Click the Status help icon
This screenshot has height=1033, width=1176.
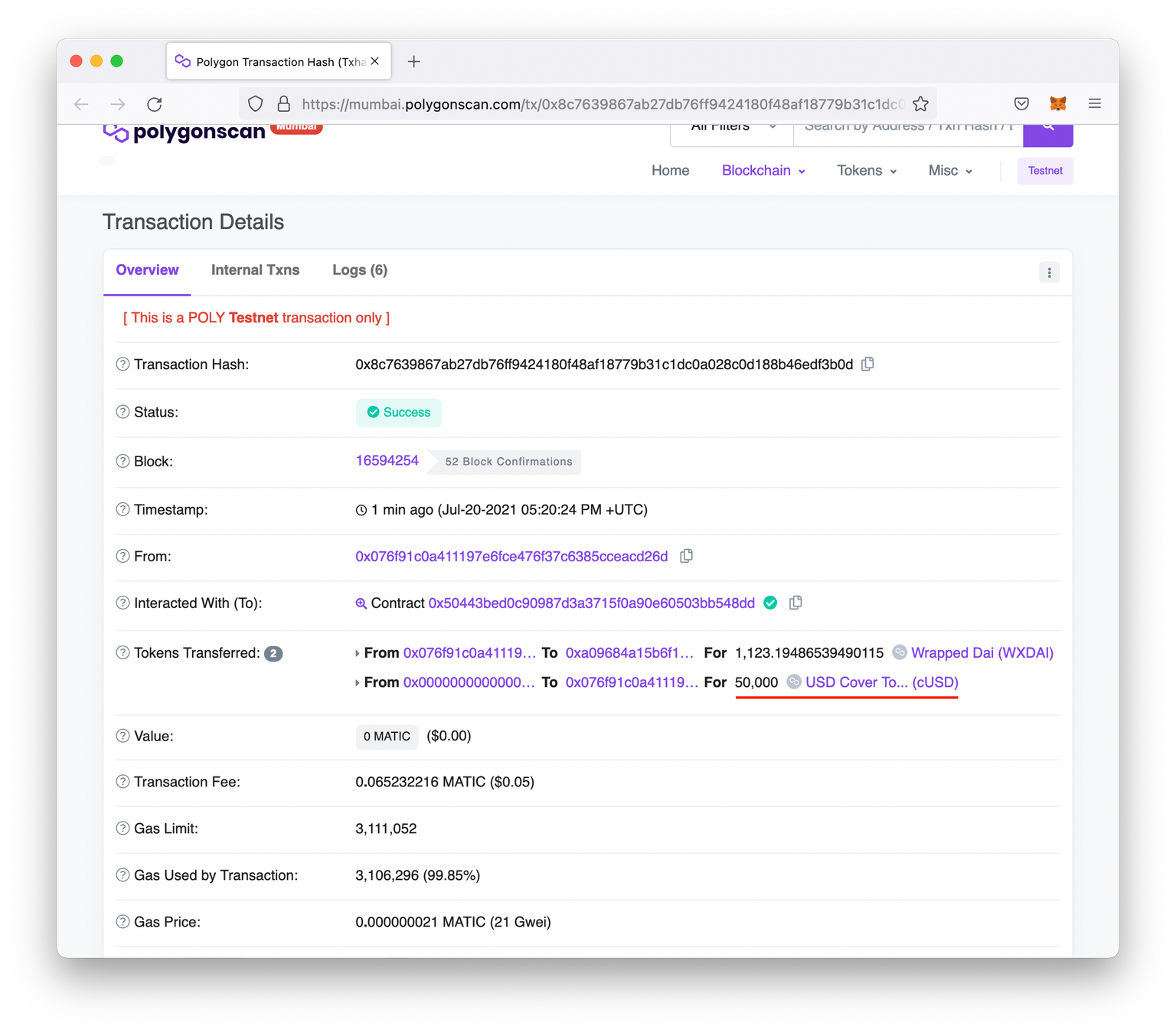(x=122, y=412)
